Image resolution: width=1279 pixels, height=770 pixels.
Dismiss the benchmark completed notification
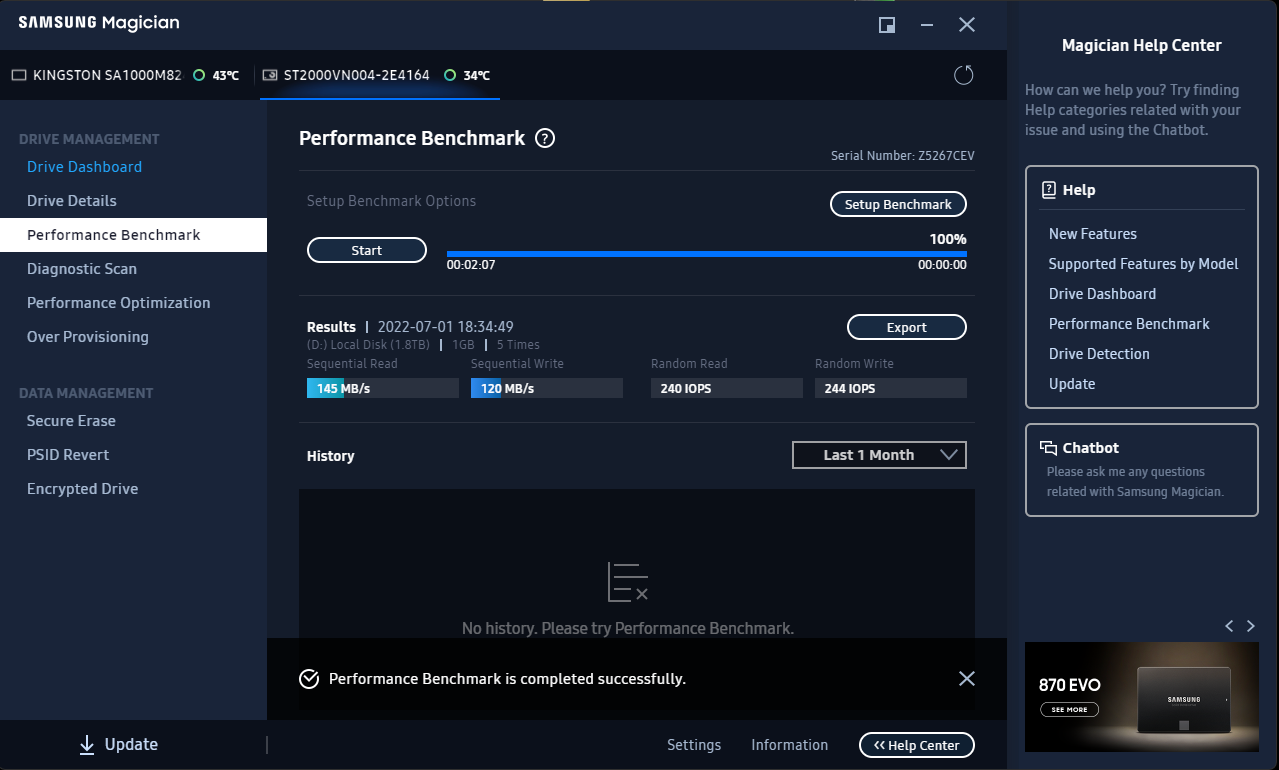pyautogui.click(x=966, y=679)
